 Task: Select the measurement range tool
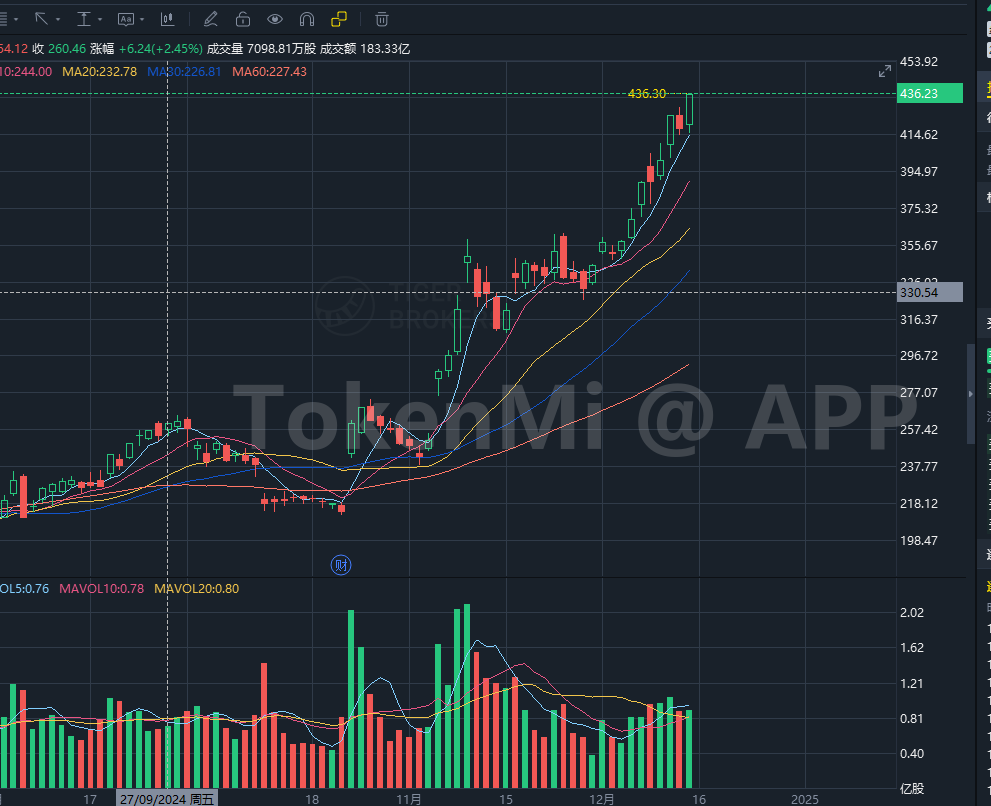pyautogui.click(x=83, y=18)
